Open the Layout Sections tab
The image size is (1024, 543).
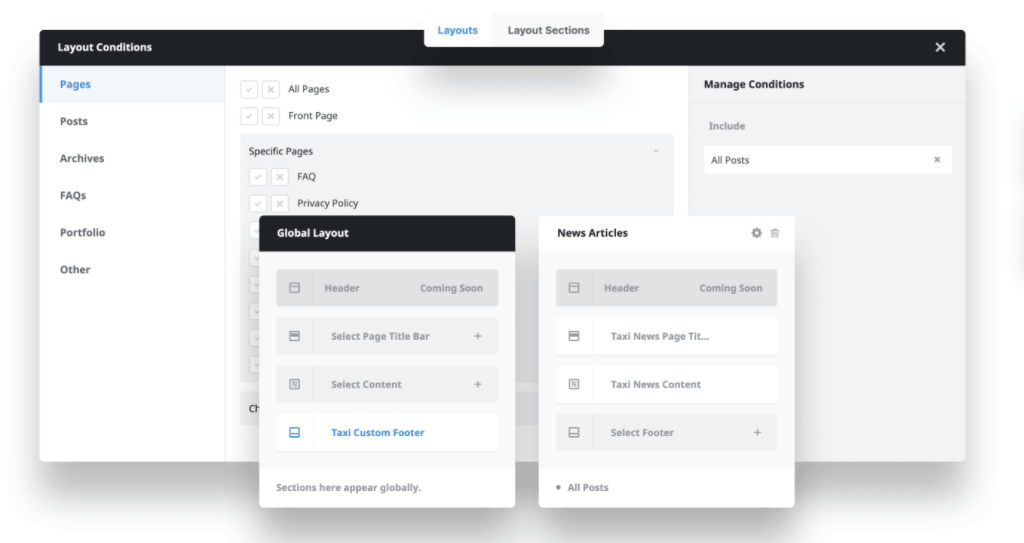pos(548,30)
